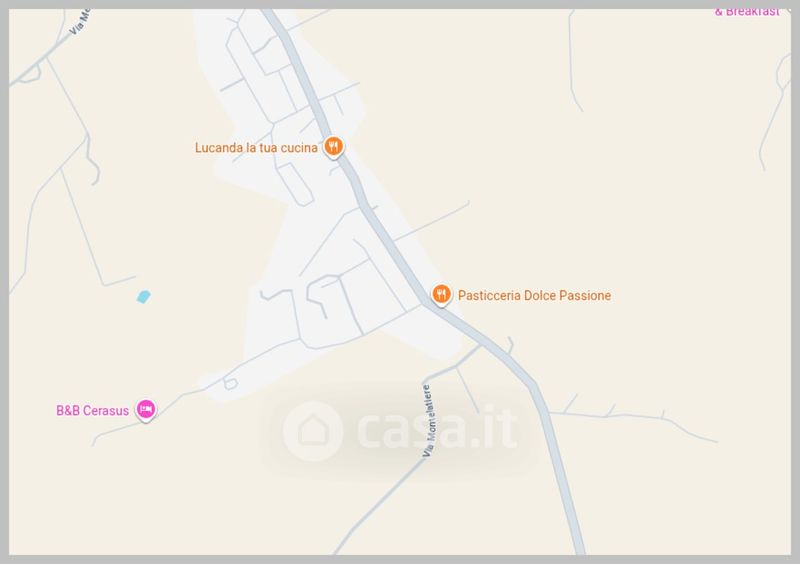The image size is (800, 564).
Task: Click the casa.it watermark text
Action: (x=437, y=427)
